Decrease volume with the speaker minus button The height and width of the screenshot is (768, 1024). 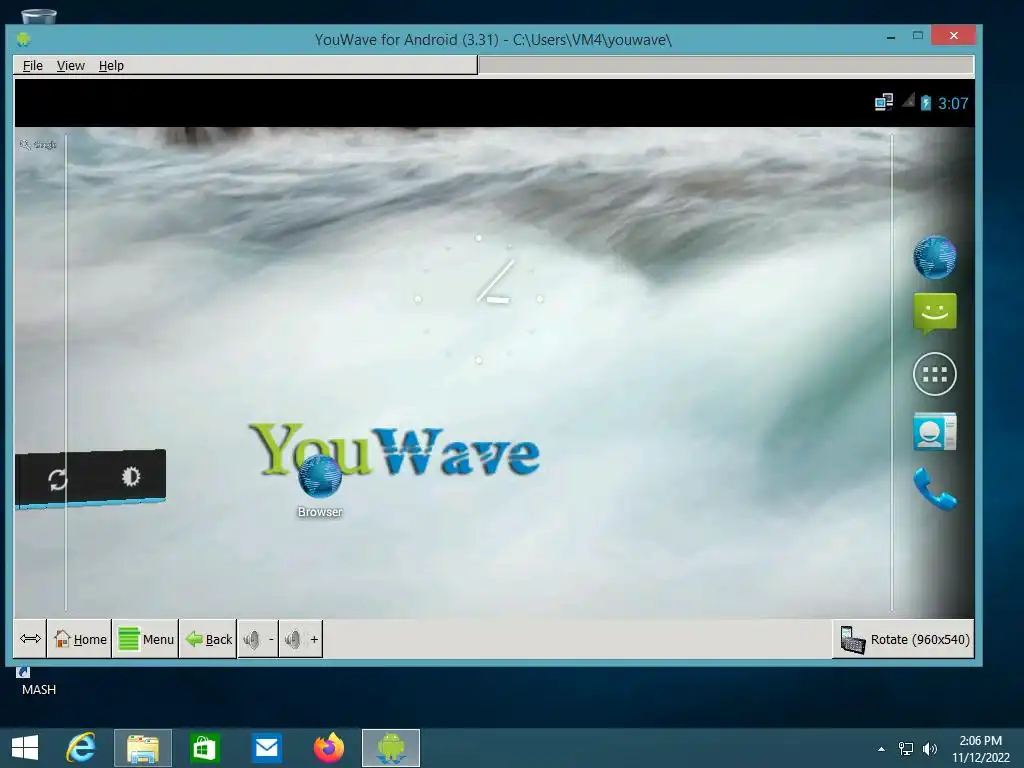[x=258, y=639]
